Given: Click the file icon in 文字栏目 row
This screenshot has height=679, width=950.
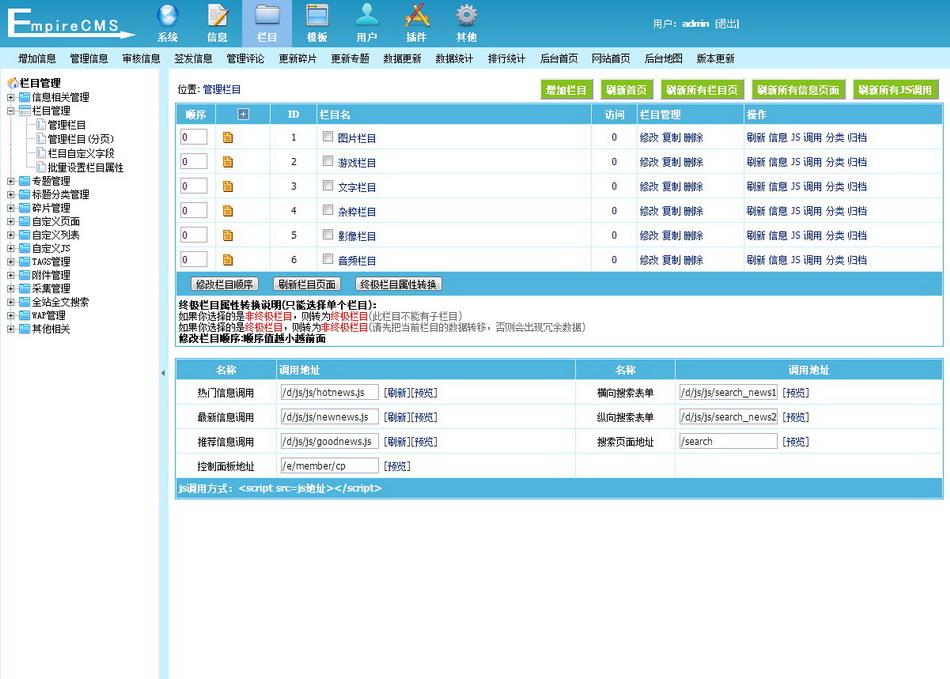Looking at the screenshot, I should (228, 187).
